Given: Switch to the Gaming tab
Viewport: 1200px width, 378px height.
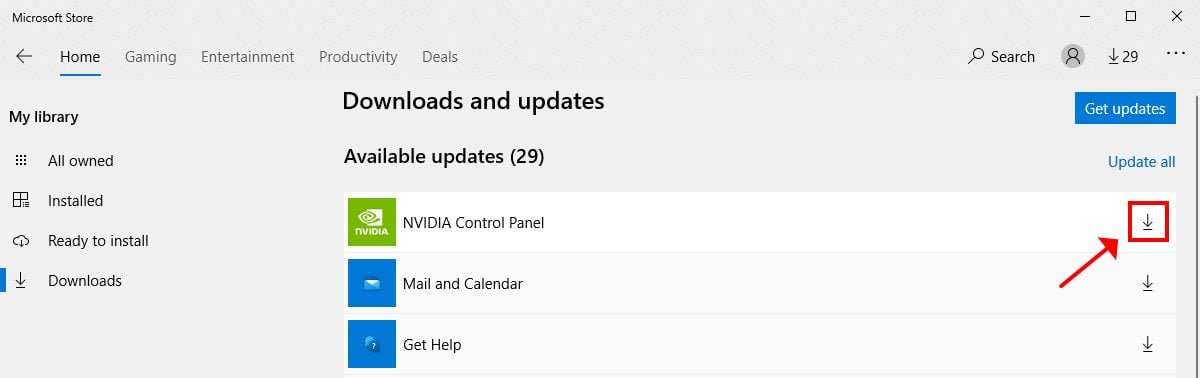Looking at the screenshot, I should [150, 57].
